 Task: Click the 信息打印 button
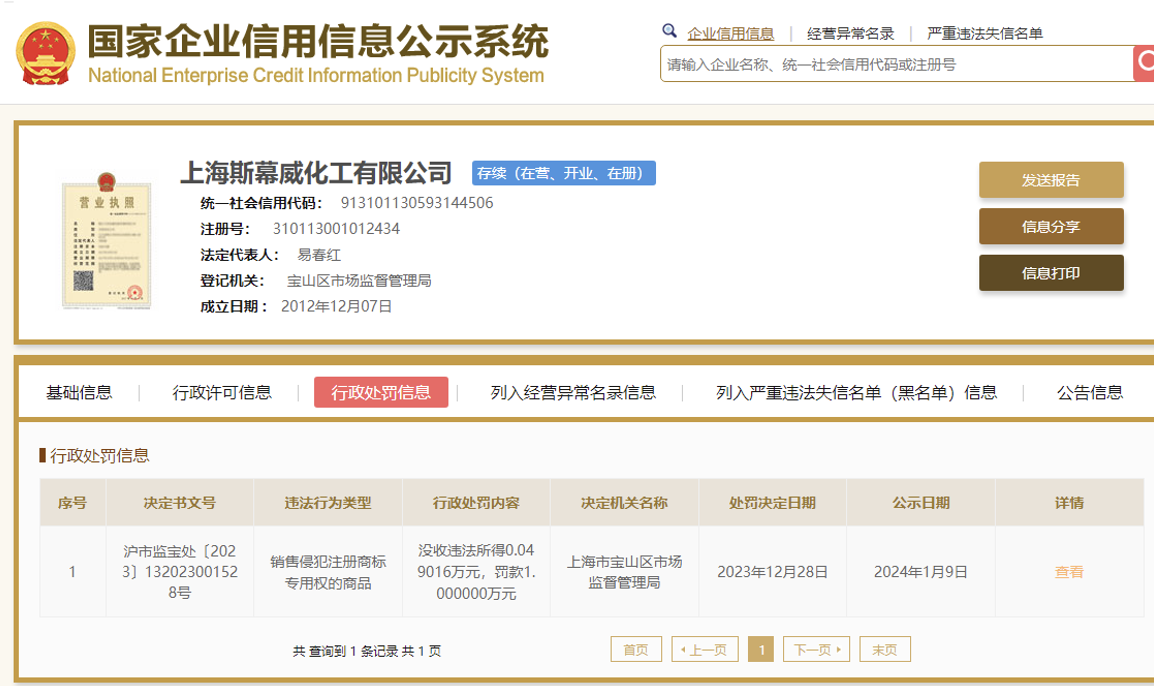tap(1050, 273)
